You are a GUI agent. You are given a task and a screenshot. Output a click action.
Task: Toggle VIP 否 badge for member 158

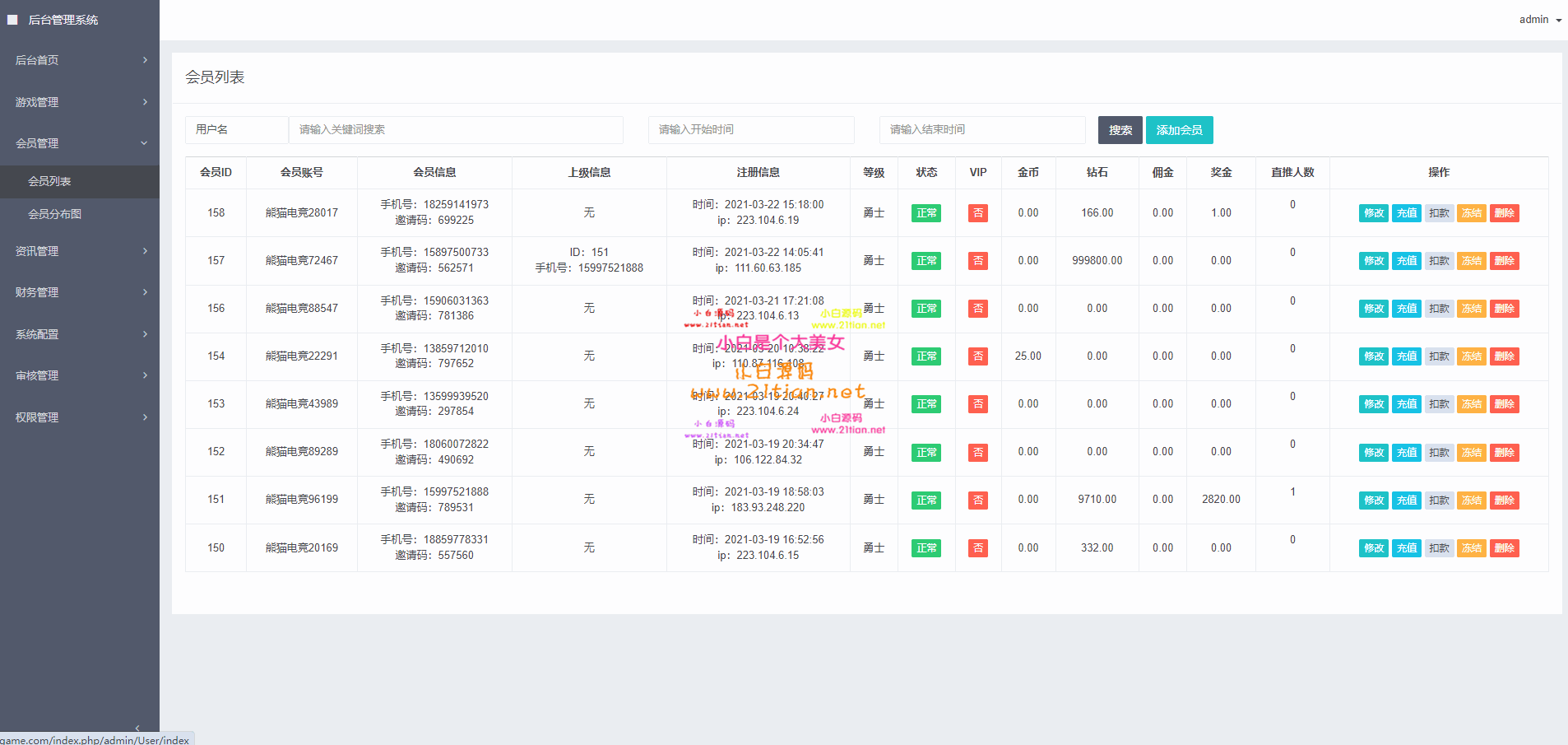tap(977, 213)
